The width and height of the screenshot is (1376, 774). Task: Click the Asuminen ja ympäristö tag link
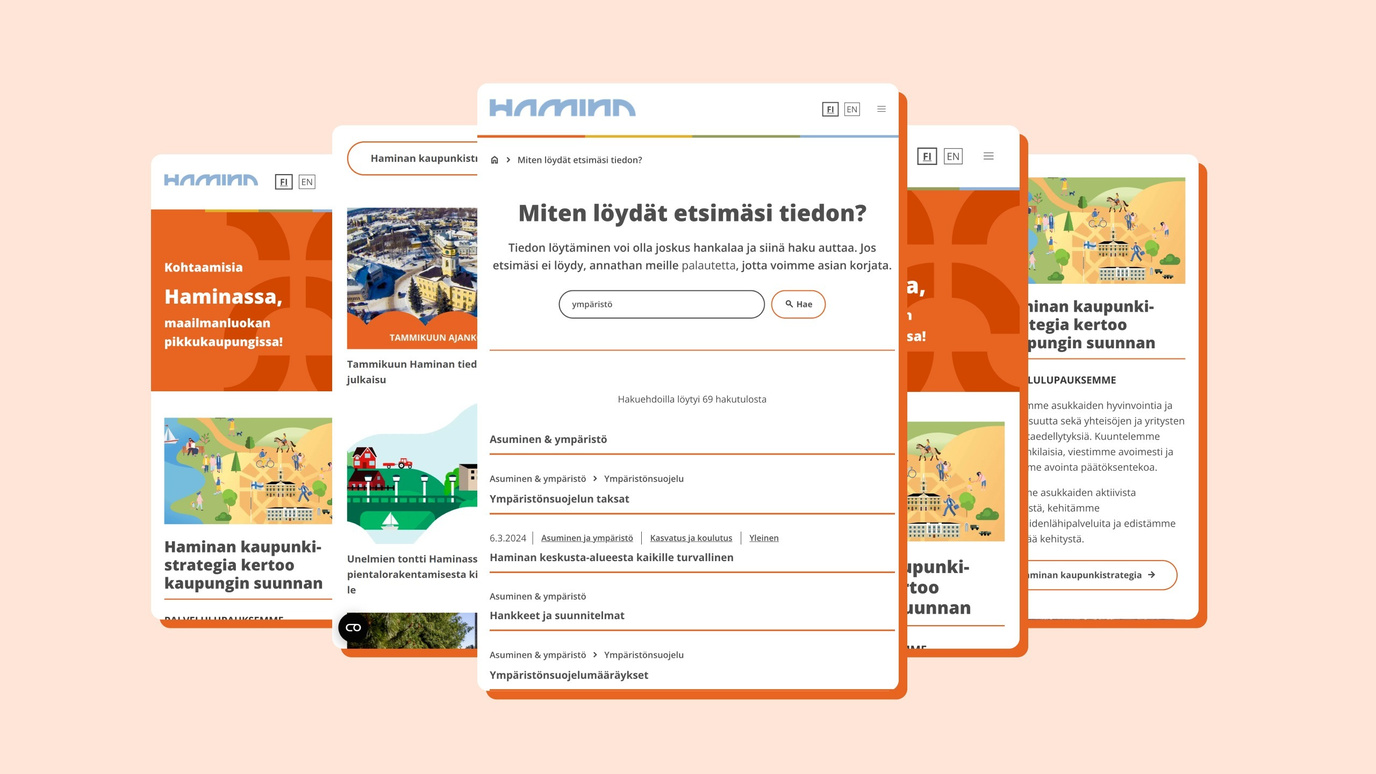[587, 538]
